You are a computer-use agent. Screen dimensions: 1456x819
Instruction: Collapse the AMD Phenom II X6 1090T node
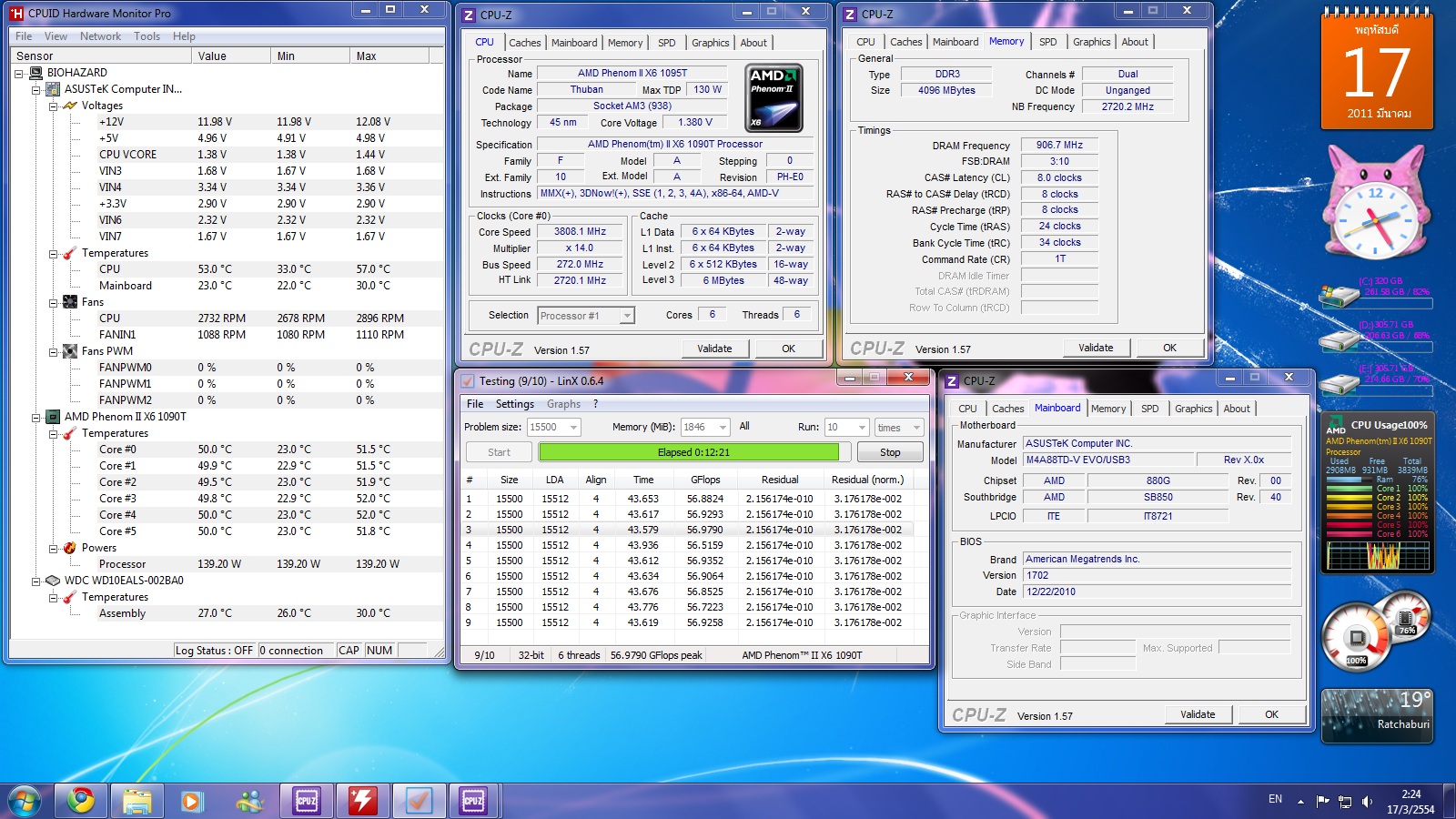pos(36,418)
